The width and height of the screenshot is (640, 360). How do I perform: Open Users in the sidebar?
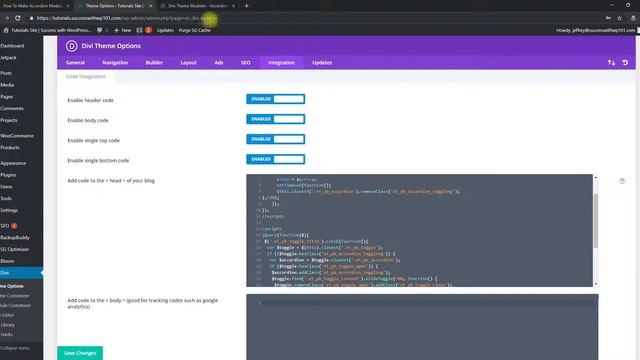[6, 187]
